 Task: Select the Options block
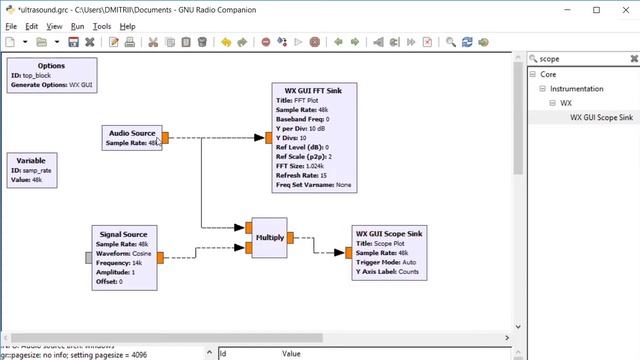52,75
